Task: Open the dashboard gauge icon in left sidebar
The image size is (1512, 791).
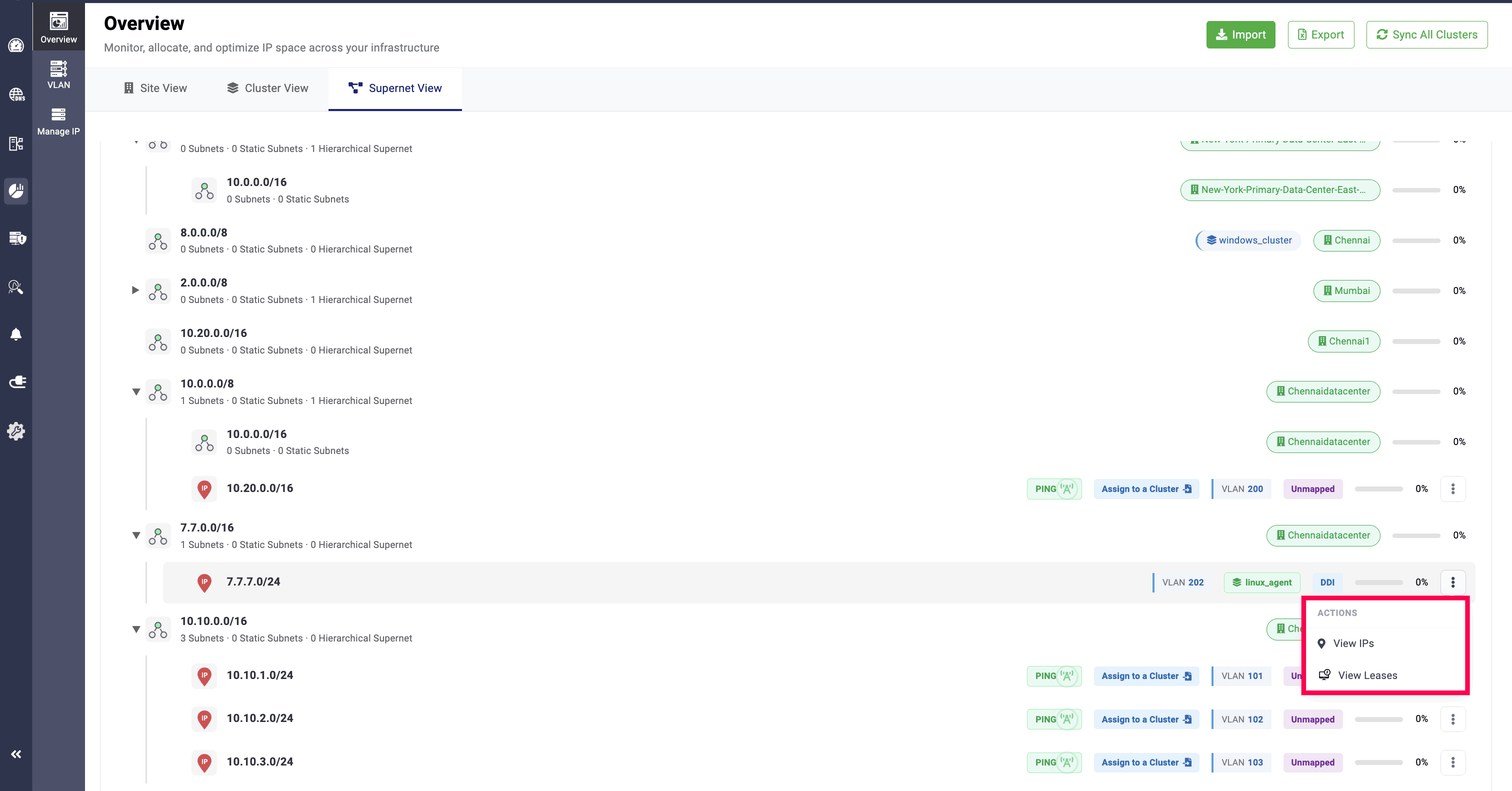Action: pos(16,45)
